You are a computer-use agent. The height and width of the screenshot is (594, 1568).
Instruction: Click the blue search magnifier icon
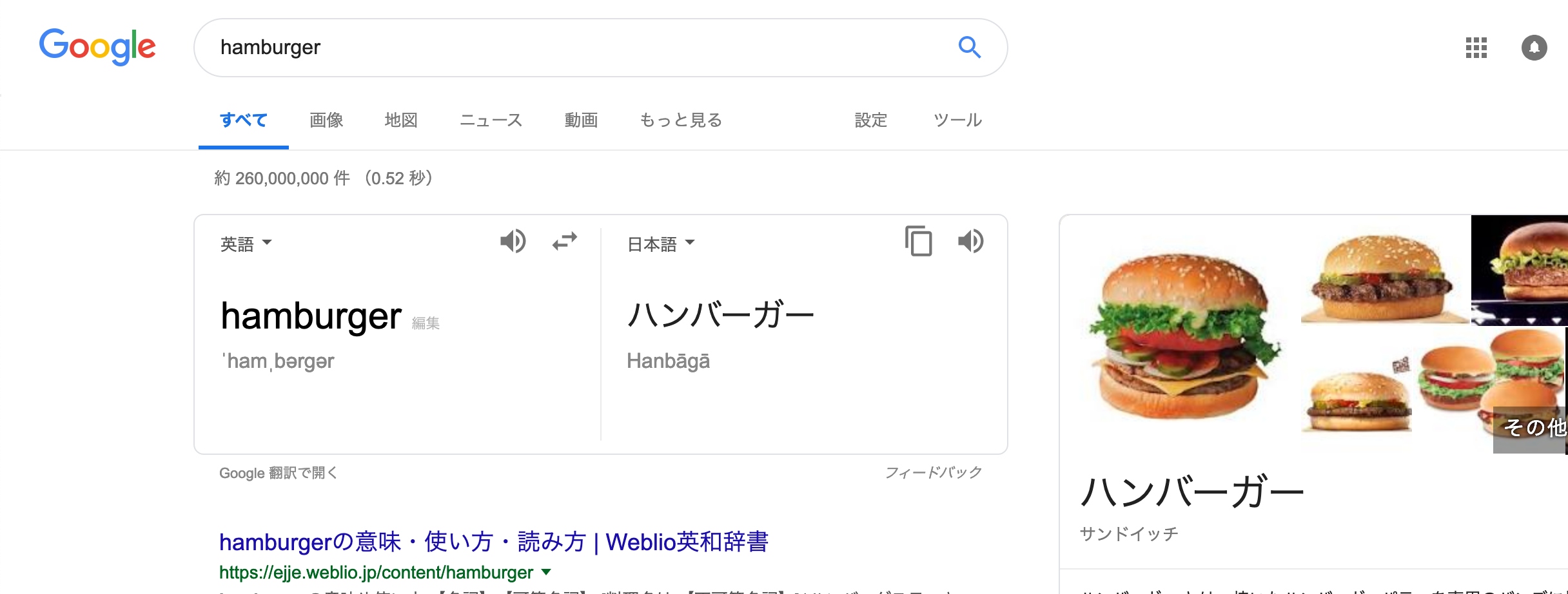coord(969,47)
